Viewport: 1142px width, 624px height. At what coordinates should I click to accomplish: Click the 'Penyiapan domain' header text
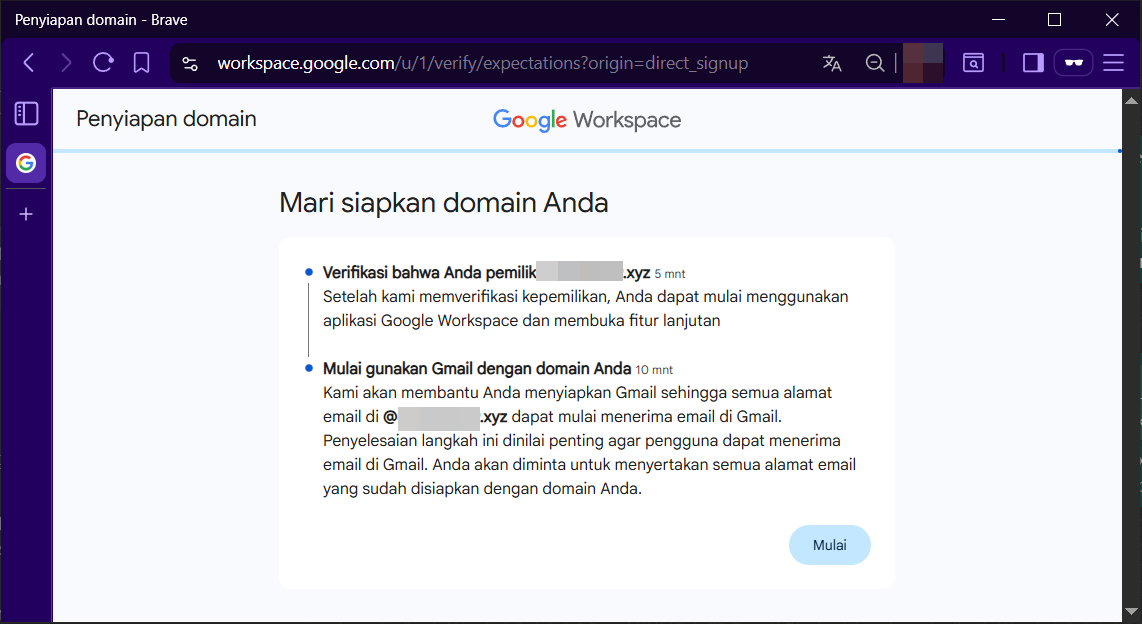[x=166, y=119]
